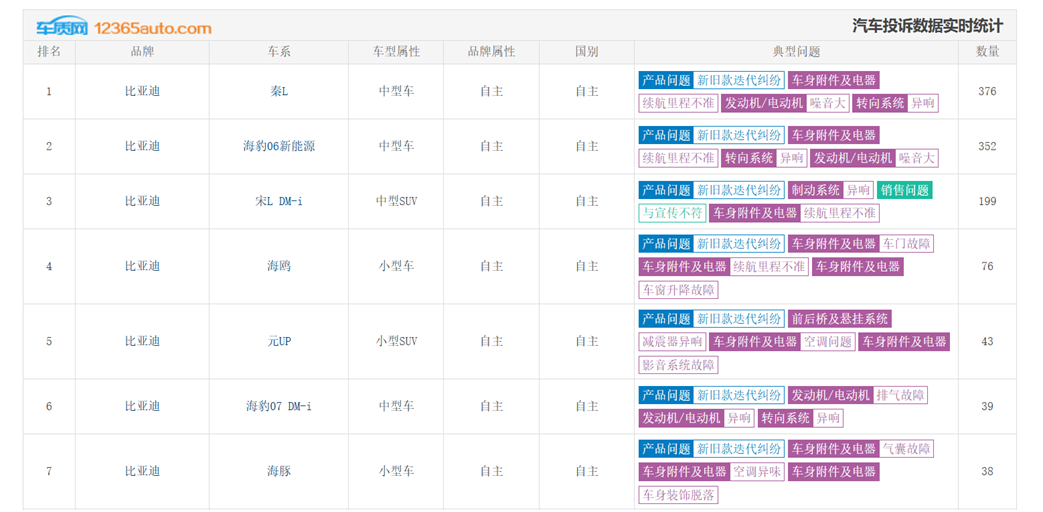This screenshot has height=512, width=1043.
Task: Click 比亚迪 brand in the 海豹07 DM-i row
Action: [x=142, y=406]
